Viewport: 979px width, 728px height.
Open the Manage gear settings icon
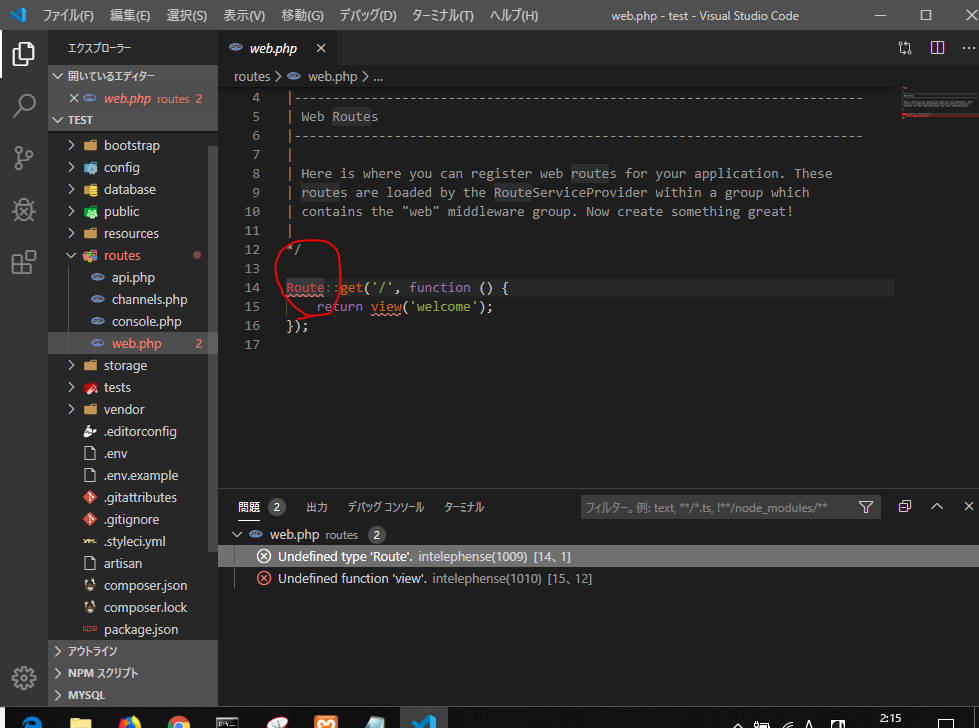coord(24,677)
